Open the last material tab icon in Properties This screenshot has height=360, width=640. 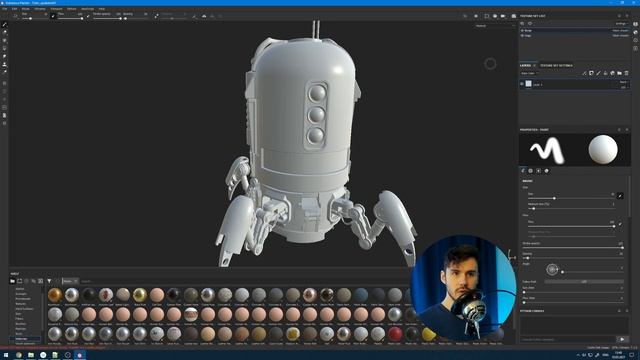(x=547, y=171)
